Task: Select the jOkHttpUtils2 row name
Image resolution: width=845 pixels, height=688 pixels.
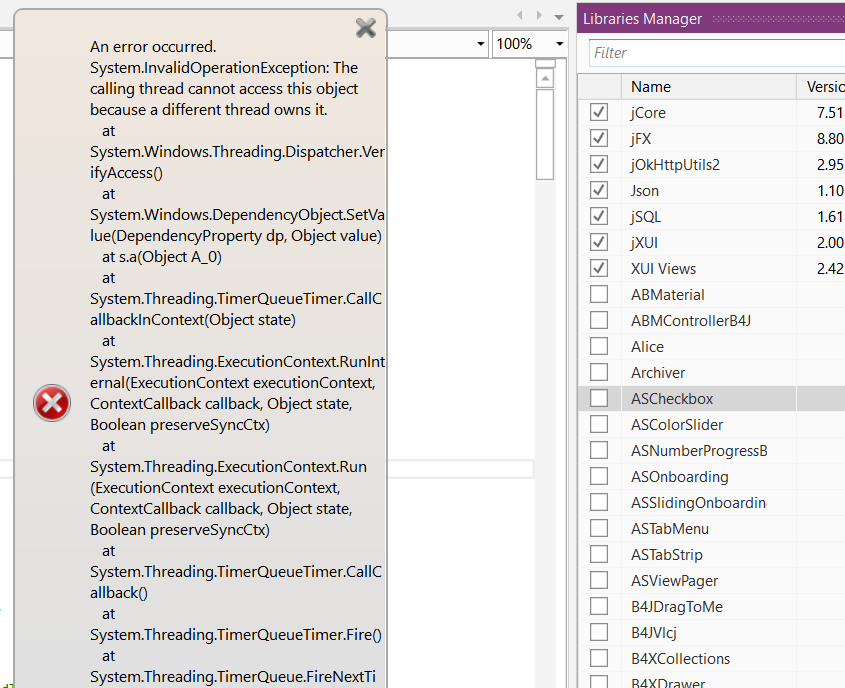Action: coord(675,165)
